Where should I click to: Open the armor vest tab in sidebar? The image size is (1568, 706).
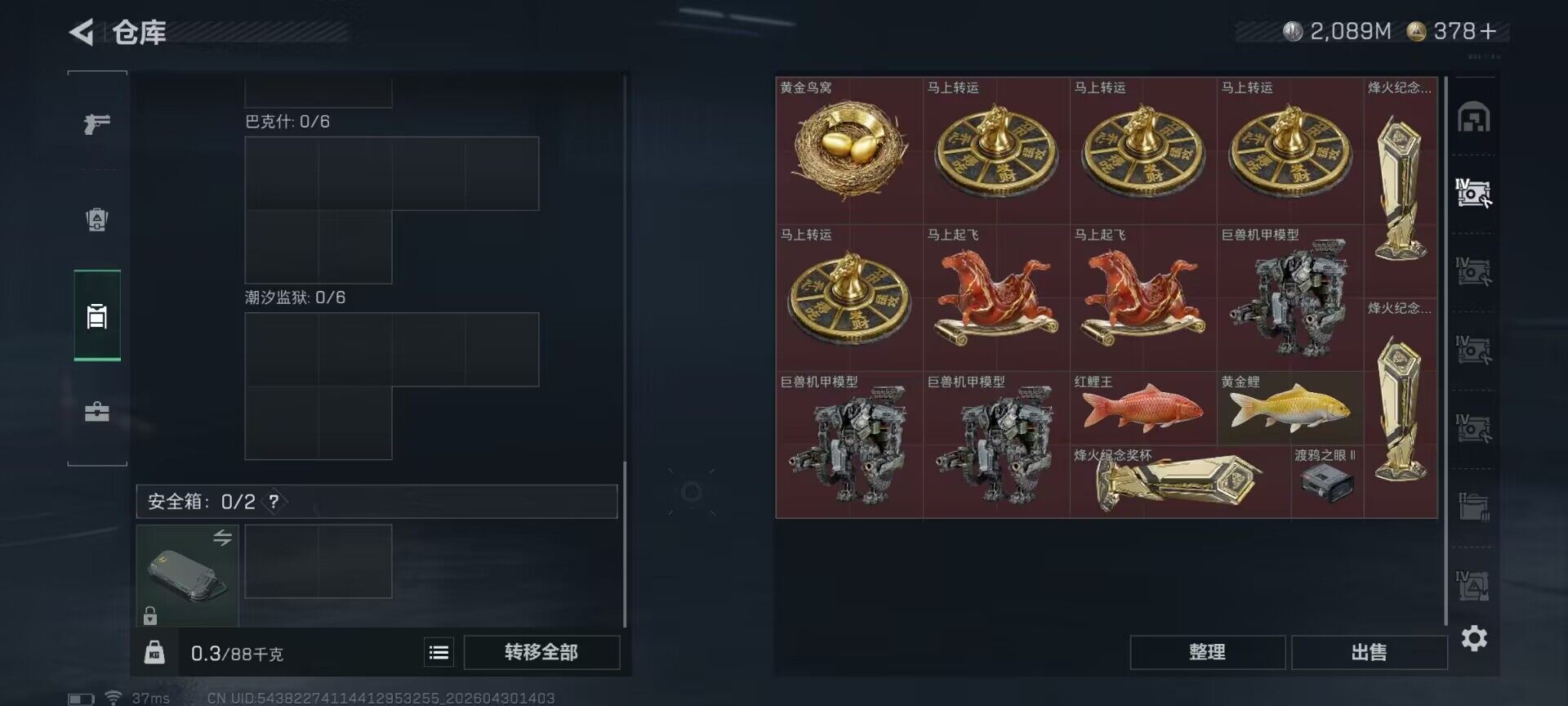pos(97,220)
